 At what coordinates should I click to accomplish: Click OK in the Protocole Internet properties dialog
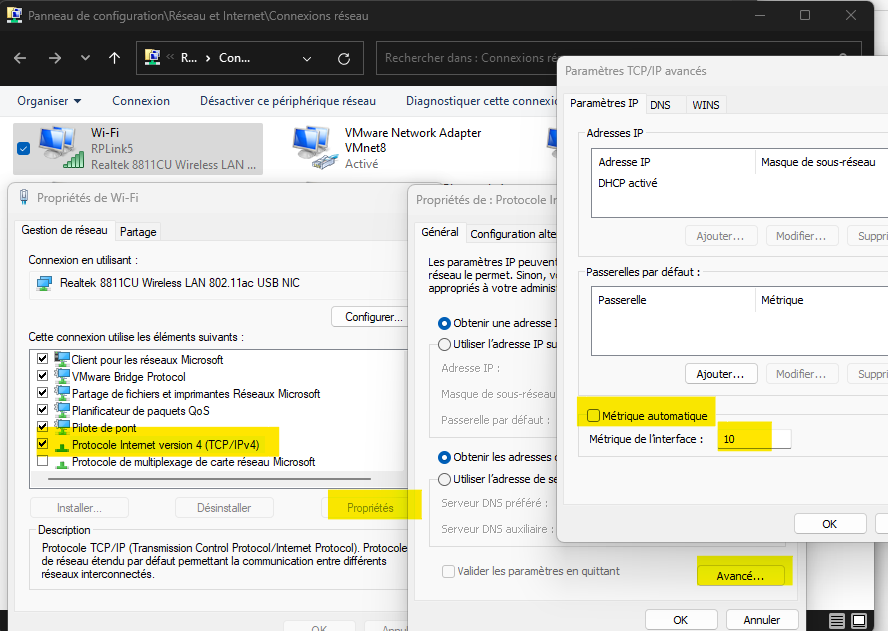[681, 620]
